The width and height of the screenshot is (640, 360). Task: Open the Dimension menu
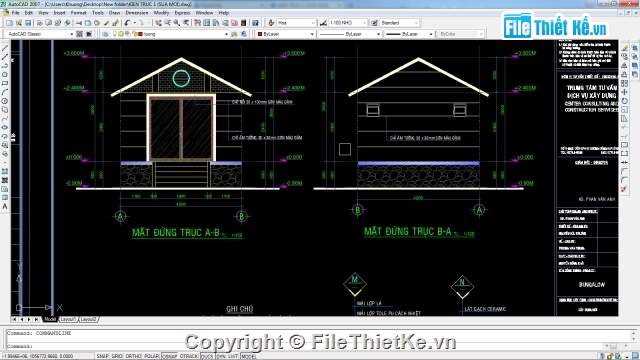click(137, 13)
